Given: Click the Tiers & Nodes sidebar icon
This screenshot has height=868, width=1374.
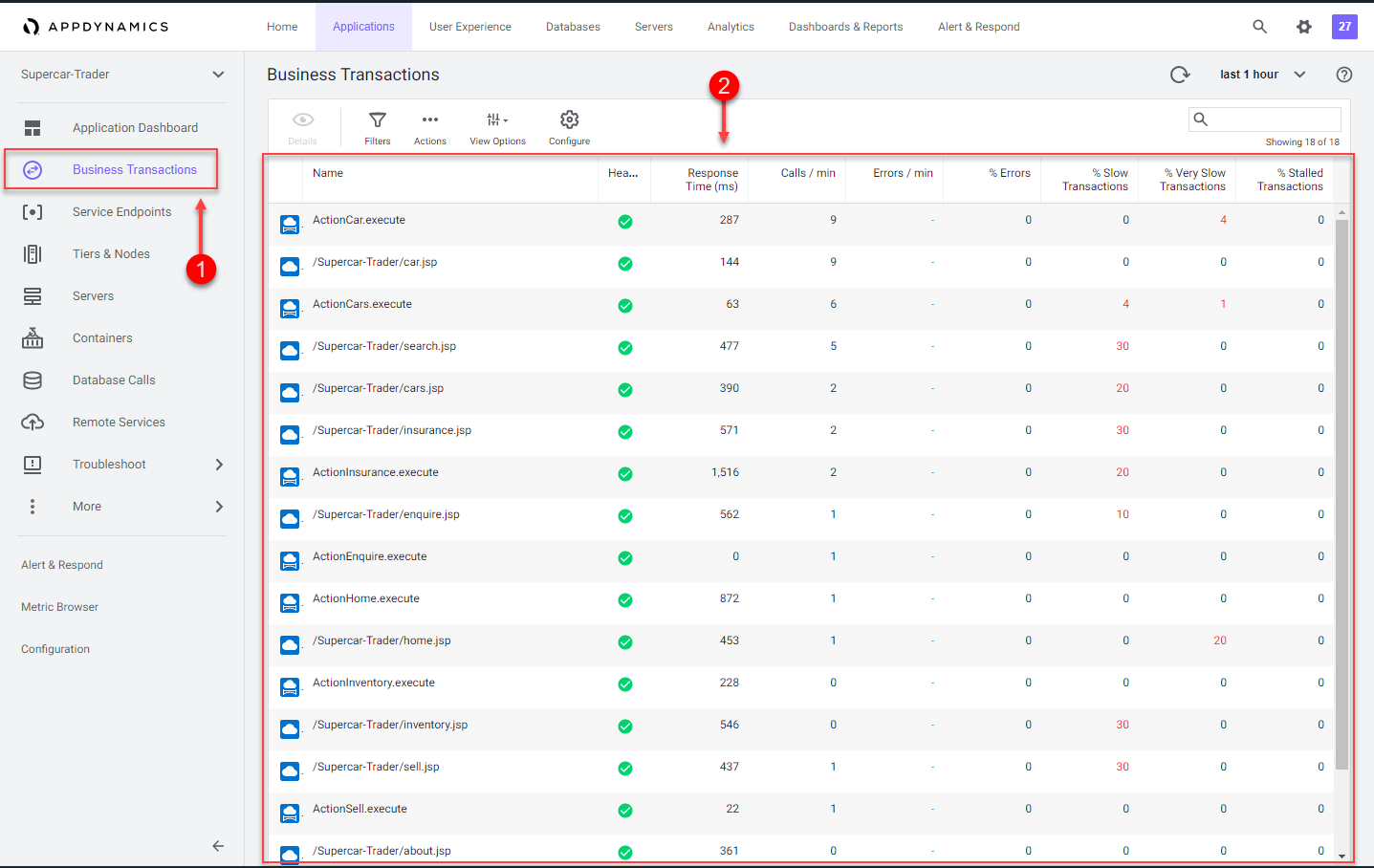Looking at the screenshot, I should coord(33,254).
